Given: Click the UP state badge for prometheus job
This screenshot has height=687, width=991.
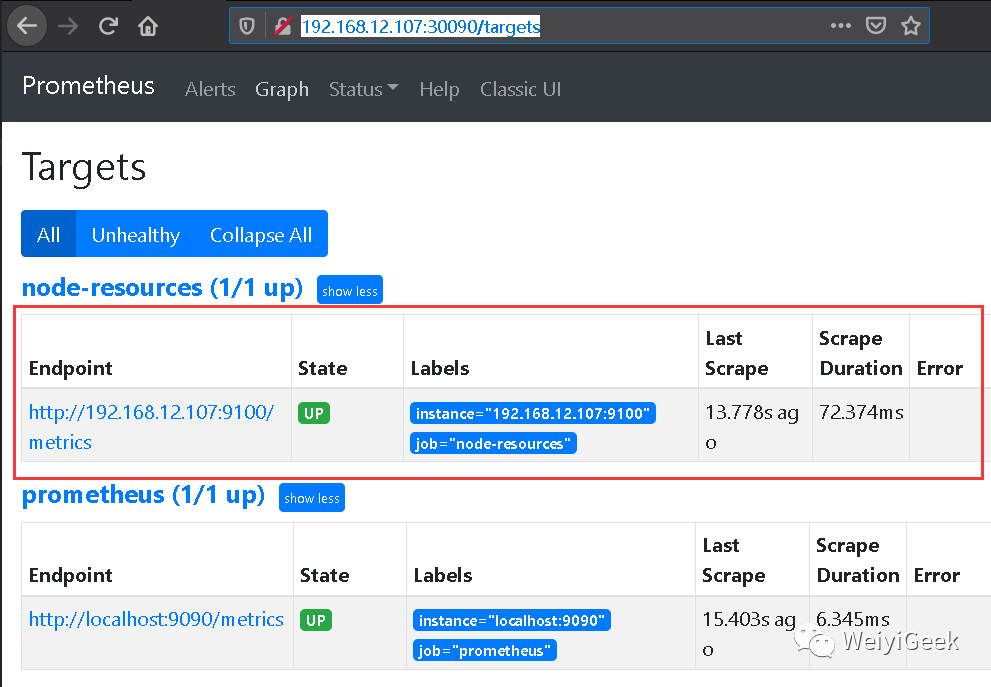Looking at the screenshot, I should [315, 621].
